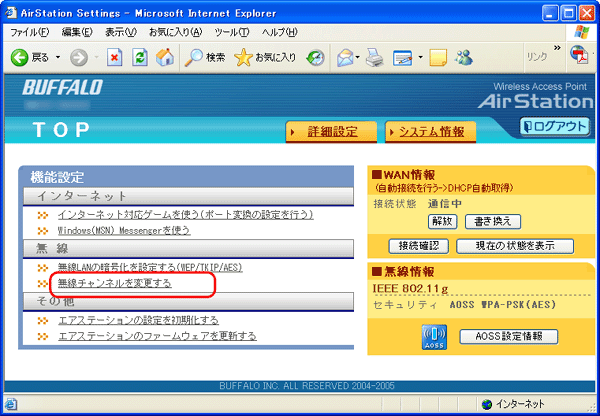Click the 無線 section header

pyautogui.click(x=188, y=249)
